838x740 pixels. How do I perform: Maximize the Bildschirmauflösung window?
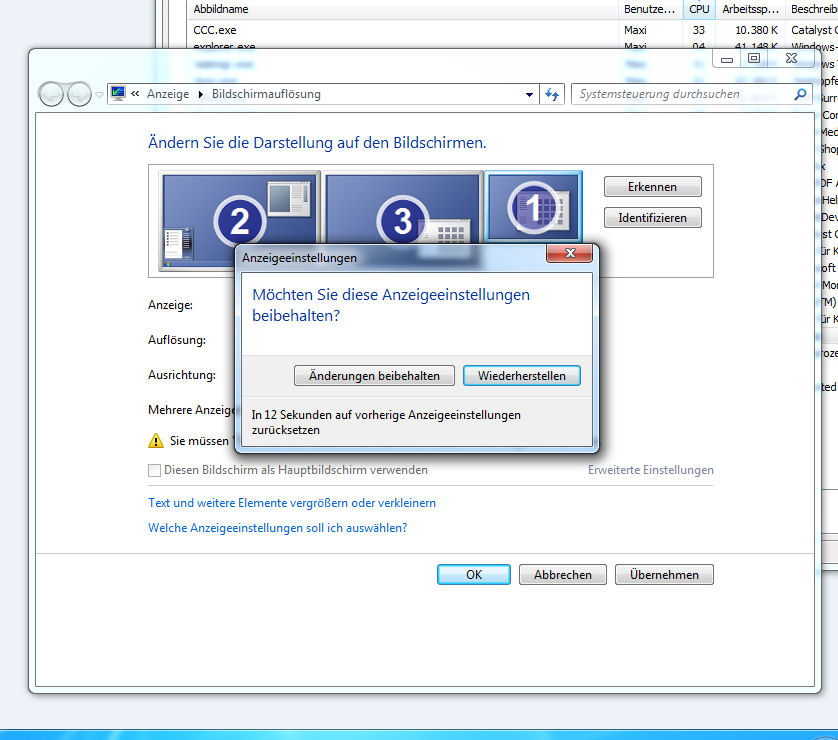(754, 59)
